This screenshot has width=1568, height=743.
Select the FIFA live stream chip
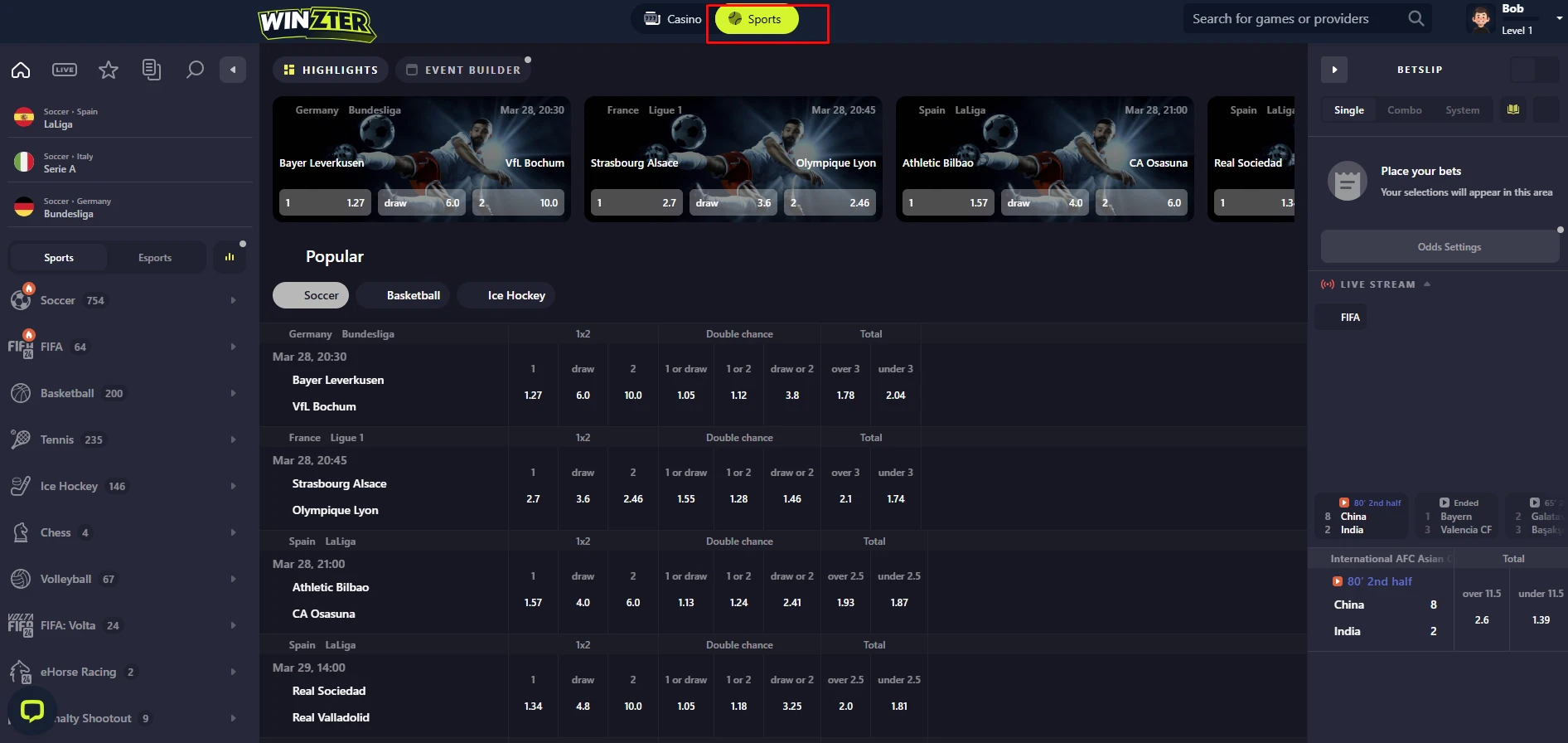[x=1341, y=317]
